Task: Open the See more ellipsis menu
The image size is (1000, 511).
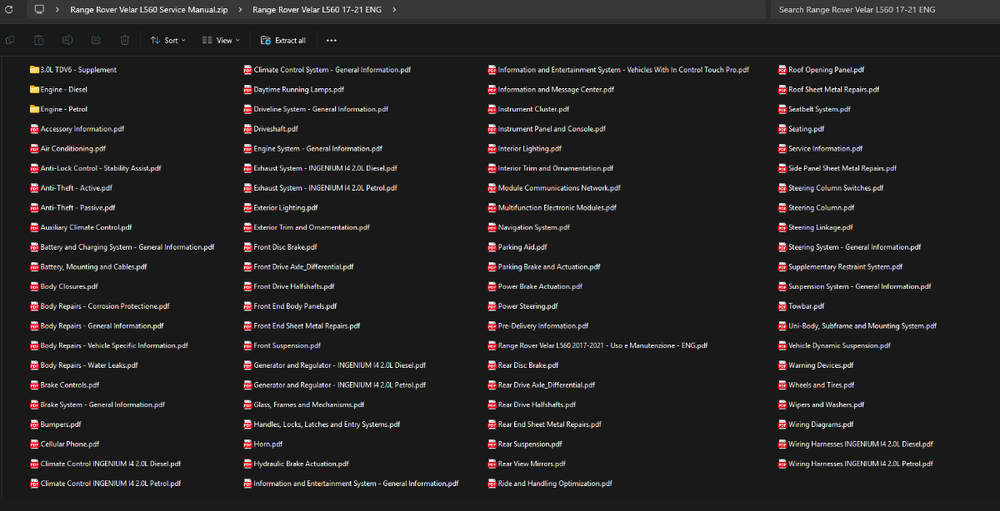Action: point(331,40)
